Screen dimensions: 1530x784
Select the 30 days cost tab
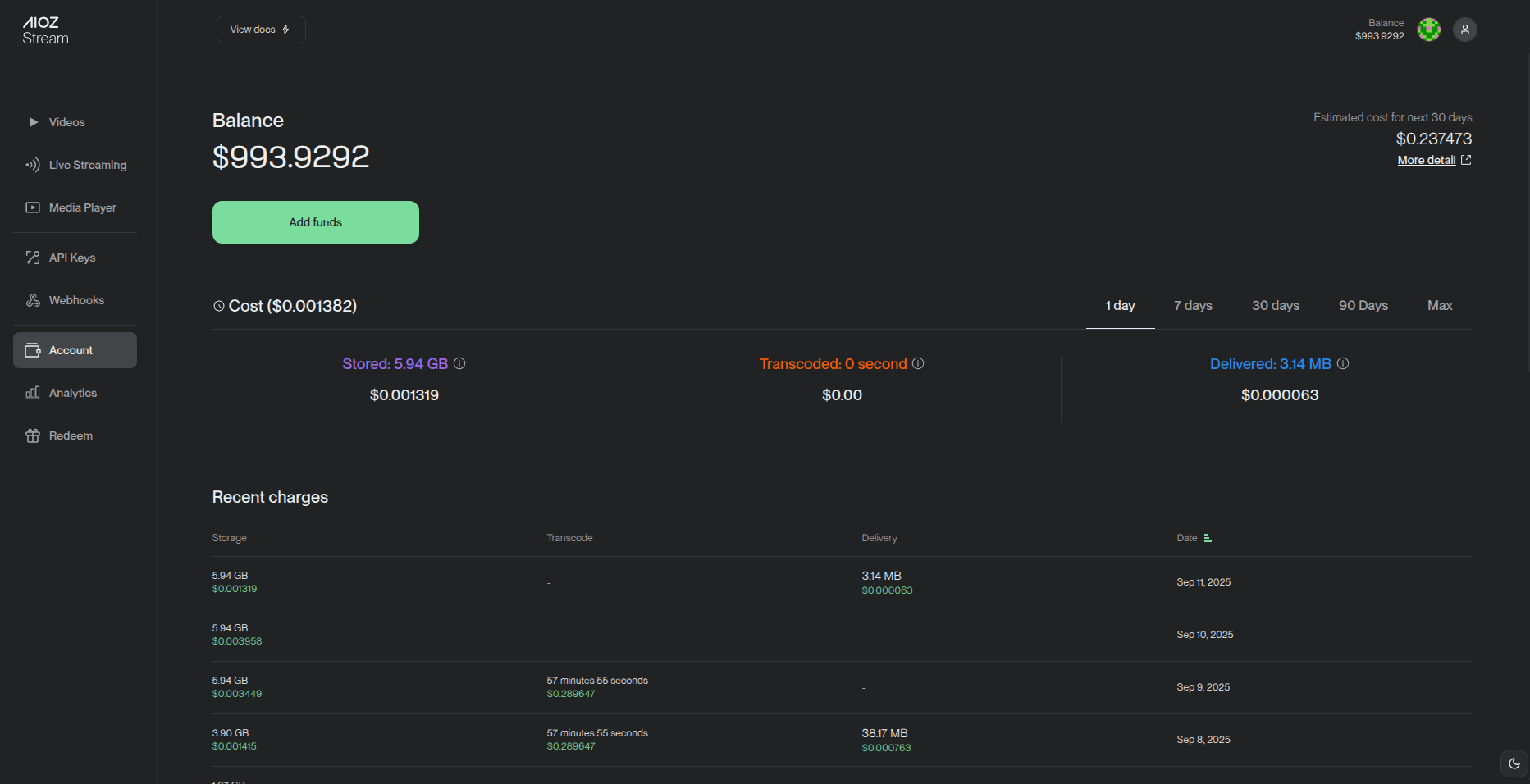(x=1275, y=306)
